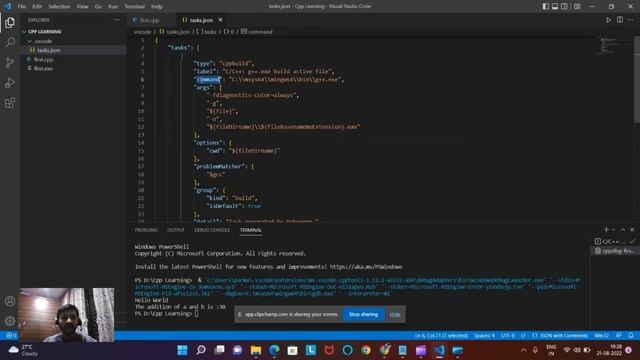Run the file with play button
Viewport: 640px width, 360px height.
(x=608, y=20)
